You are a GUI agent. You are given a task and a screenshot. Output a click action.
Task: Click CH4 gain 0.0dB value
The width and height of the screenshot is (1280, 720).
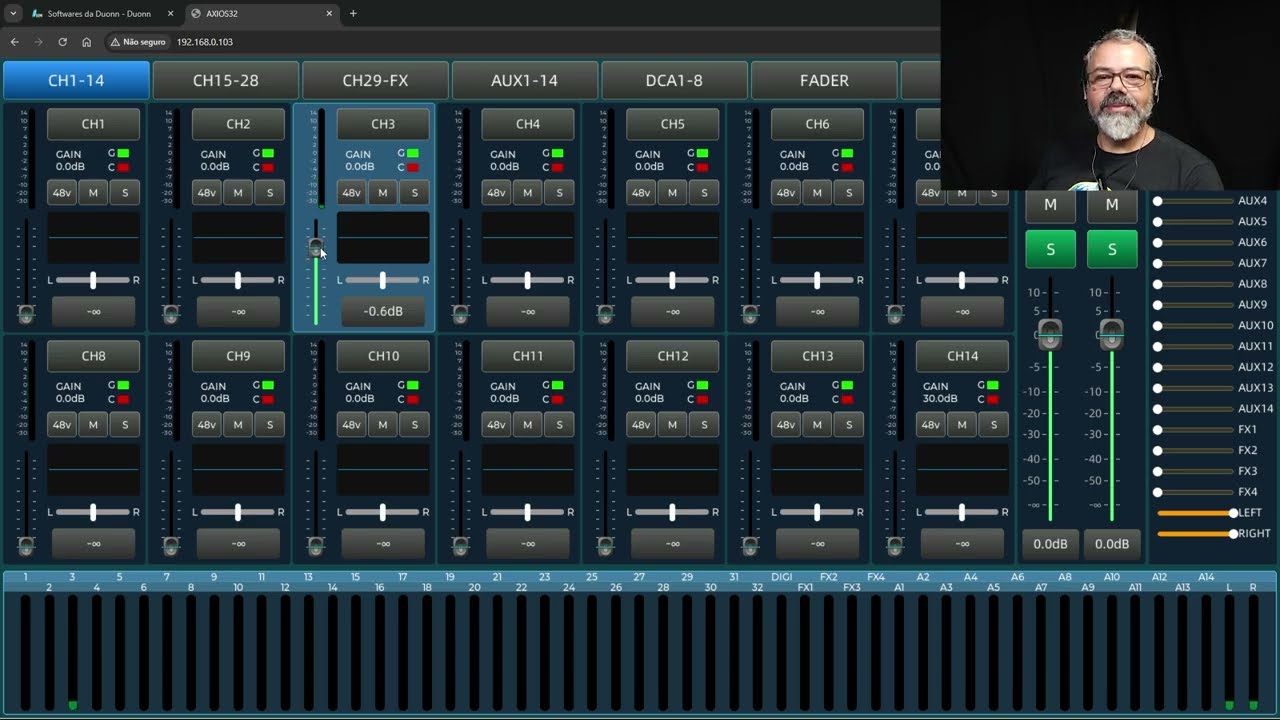coord(504,167)
